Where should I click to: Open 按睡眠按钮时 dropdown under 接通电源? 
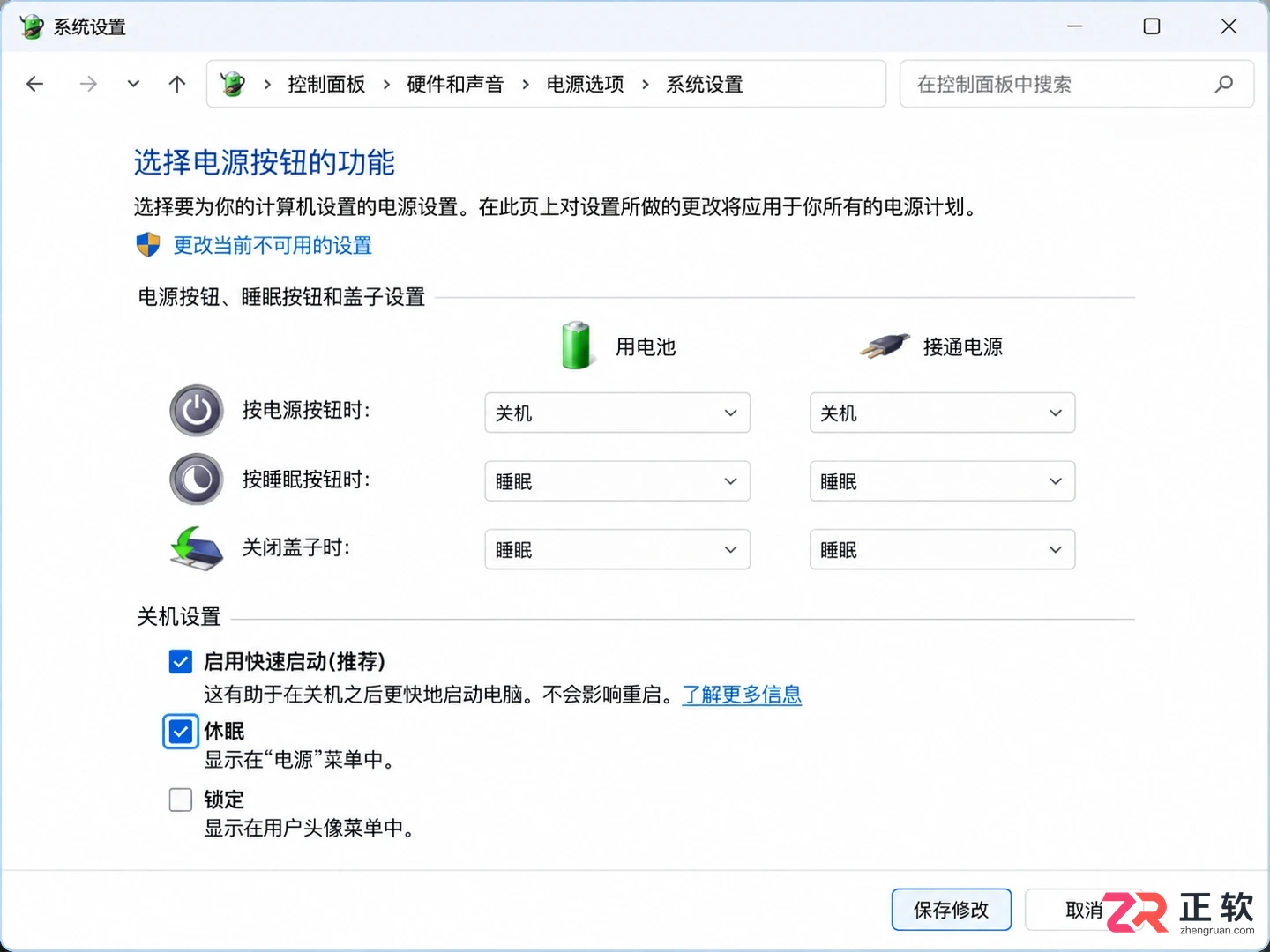coord(942,481)
